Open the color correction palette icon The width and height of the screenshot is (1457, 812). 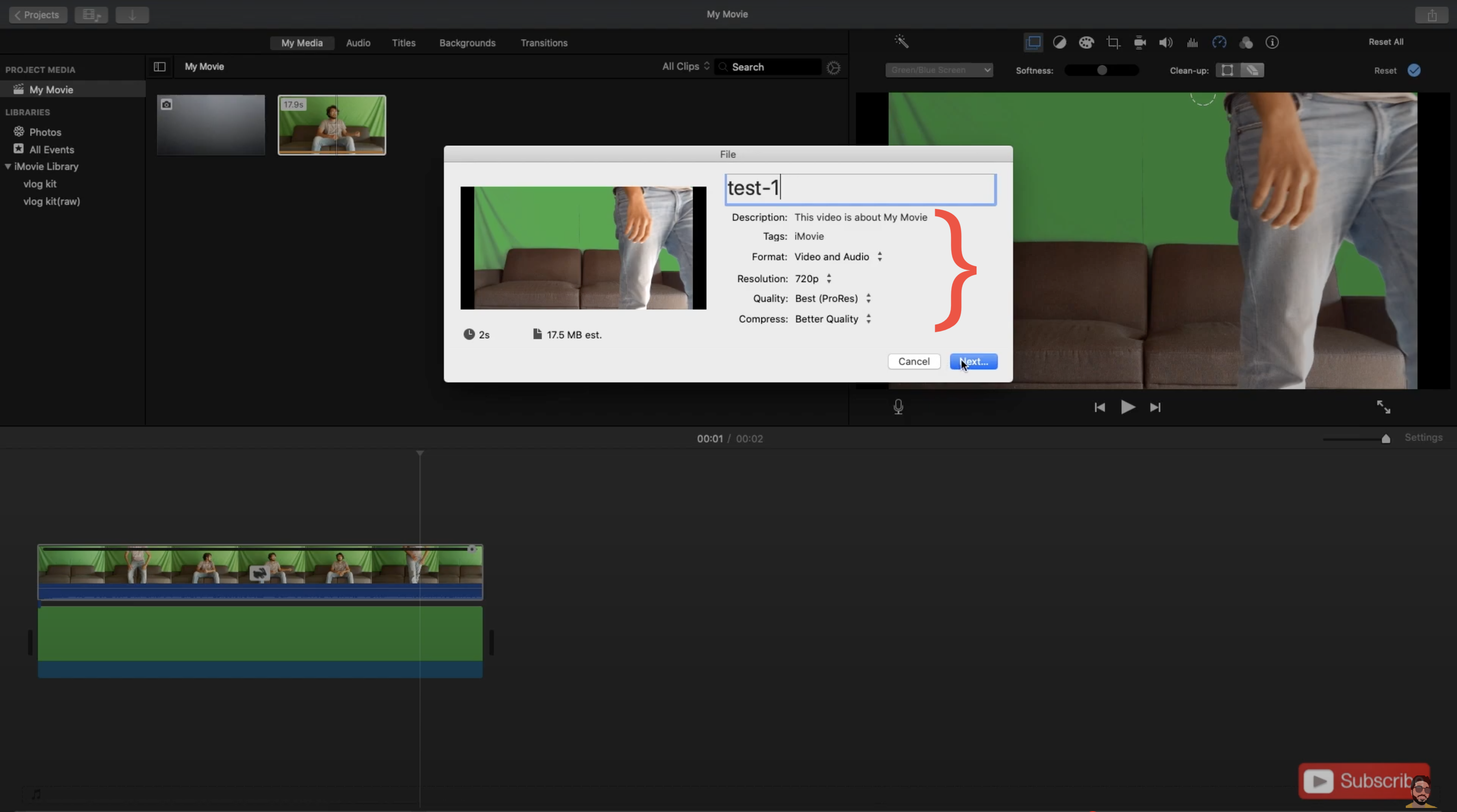(1086, 42)
